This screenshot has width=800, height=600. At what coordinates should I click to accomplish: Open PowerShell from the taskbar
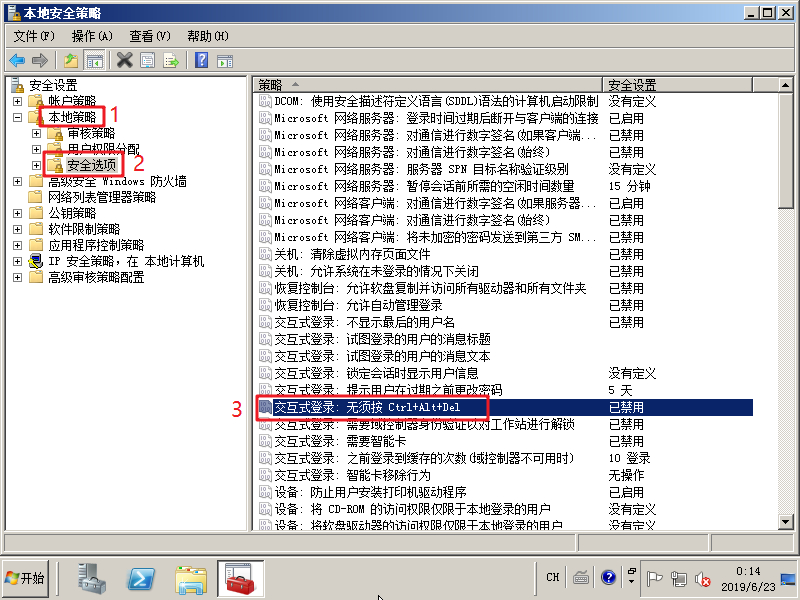click(142, 578)
